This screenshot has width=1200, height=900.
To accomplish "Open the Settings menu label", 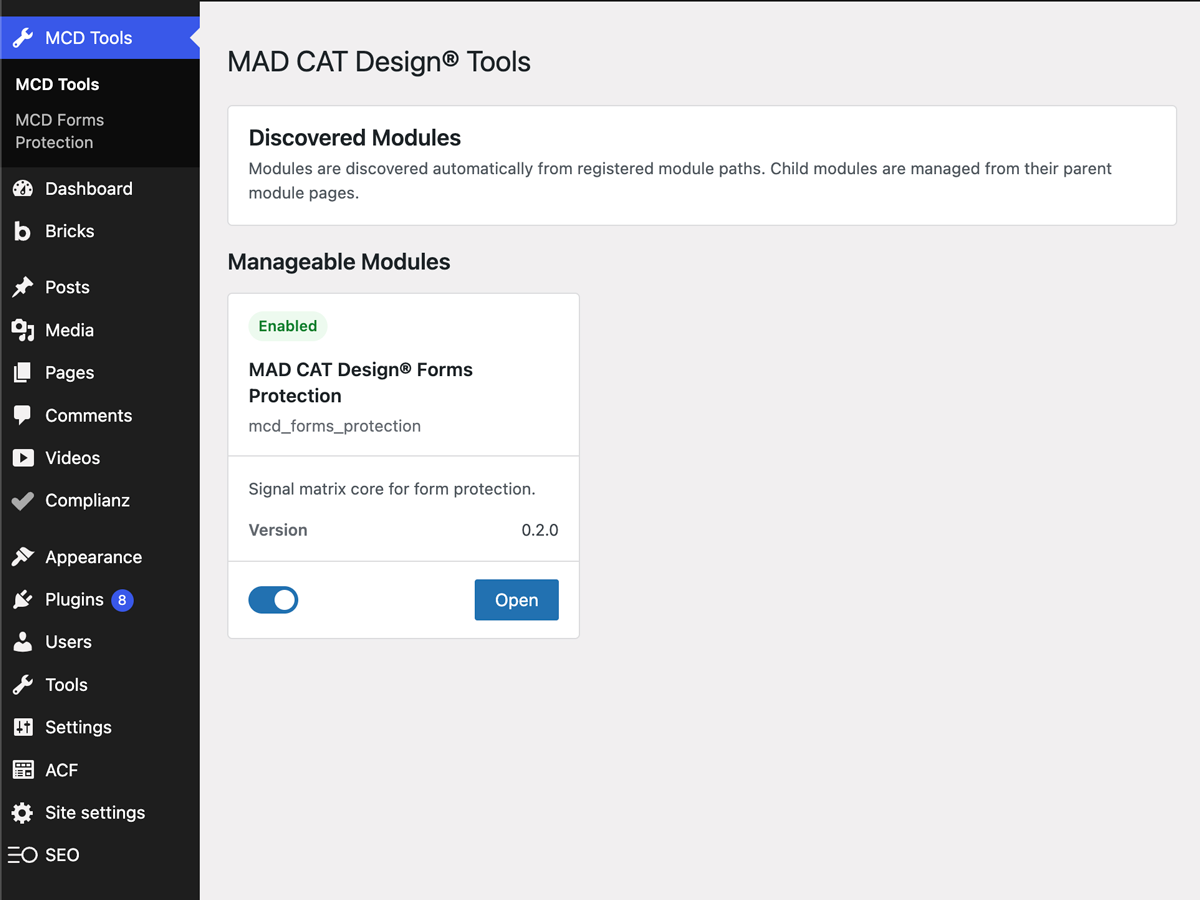I will pyautogui.click(x=78, y=728).
